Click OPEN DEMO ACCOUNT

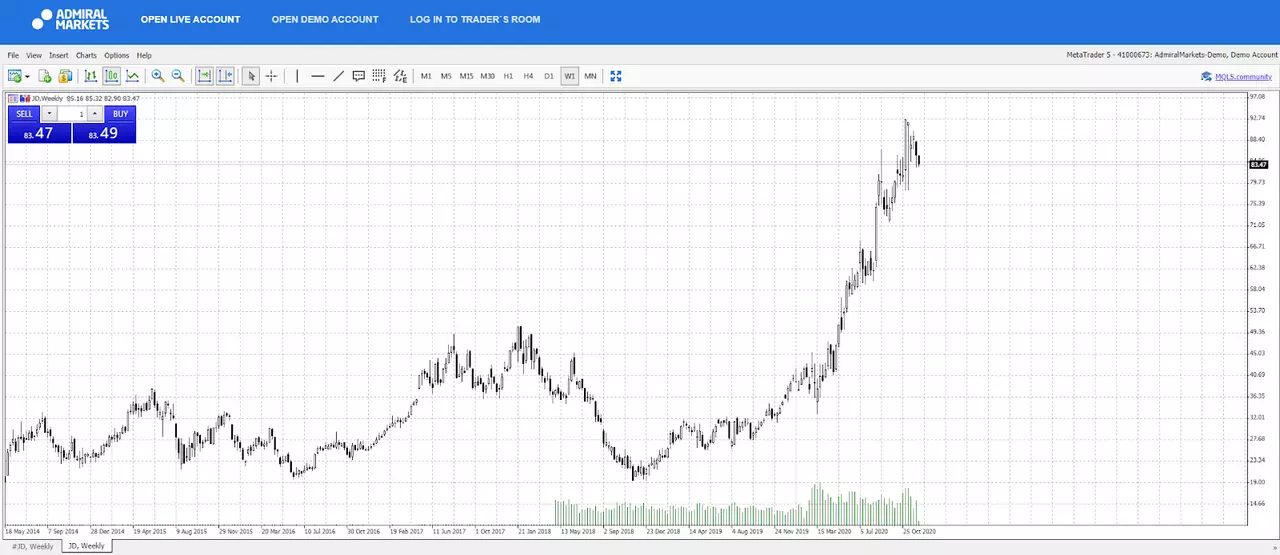pyautogui.click(x=325, y=19)
